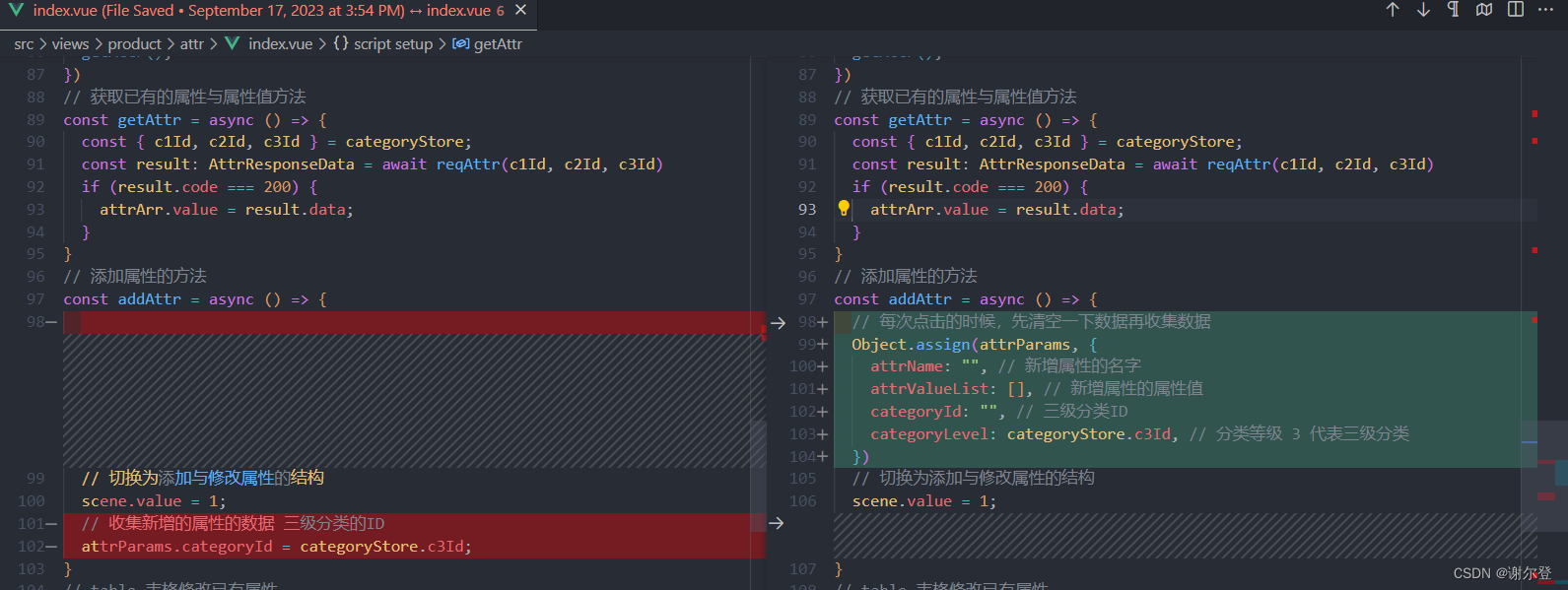
Task: Close the index.vue diff tab
Action: pyautogui.click(x=520, y=10)
